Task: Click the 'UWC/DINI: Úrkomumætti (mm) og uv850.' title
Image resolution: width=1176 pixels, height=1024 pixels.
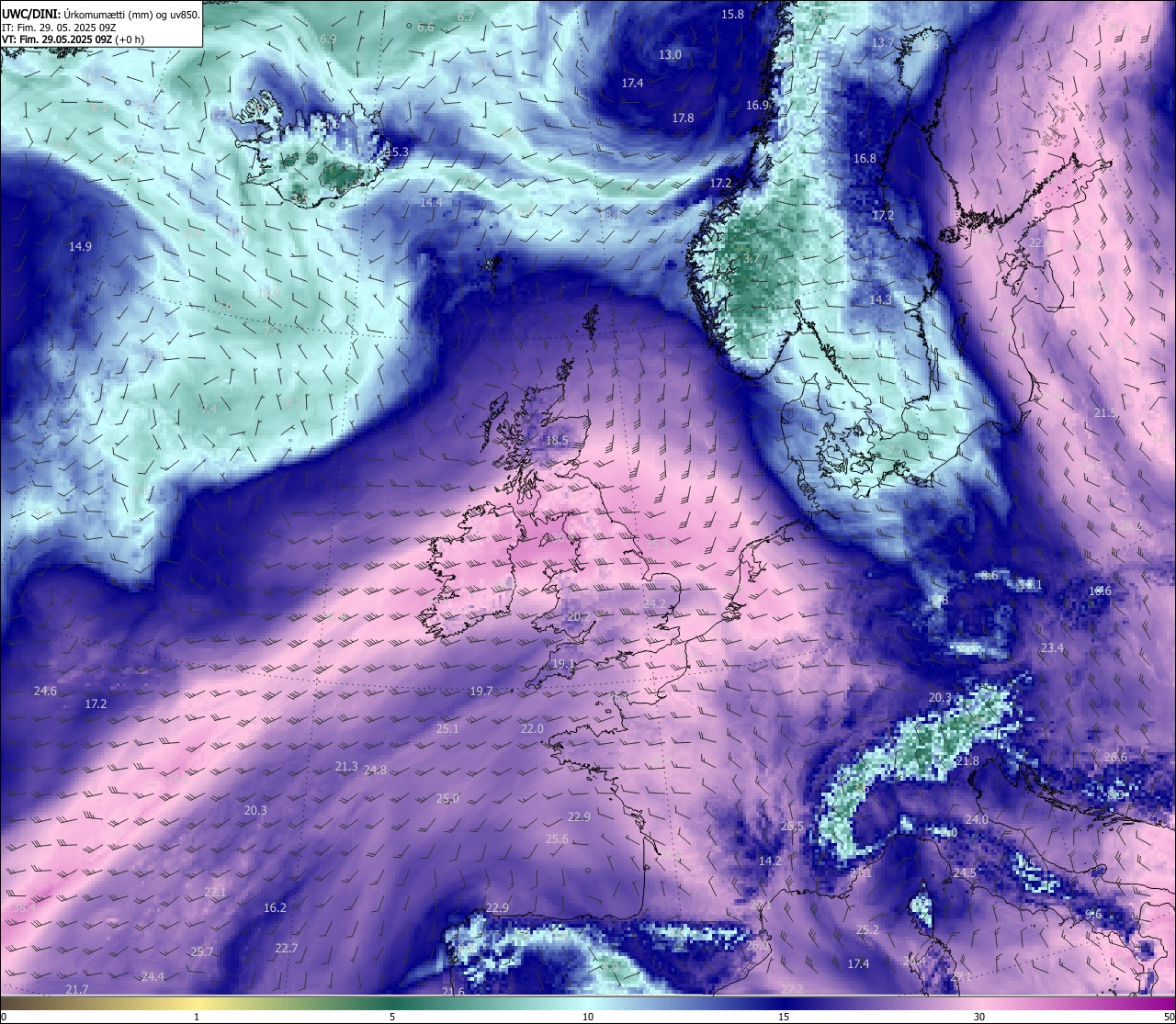Action: point(101,15)
